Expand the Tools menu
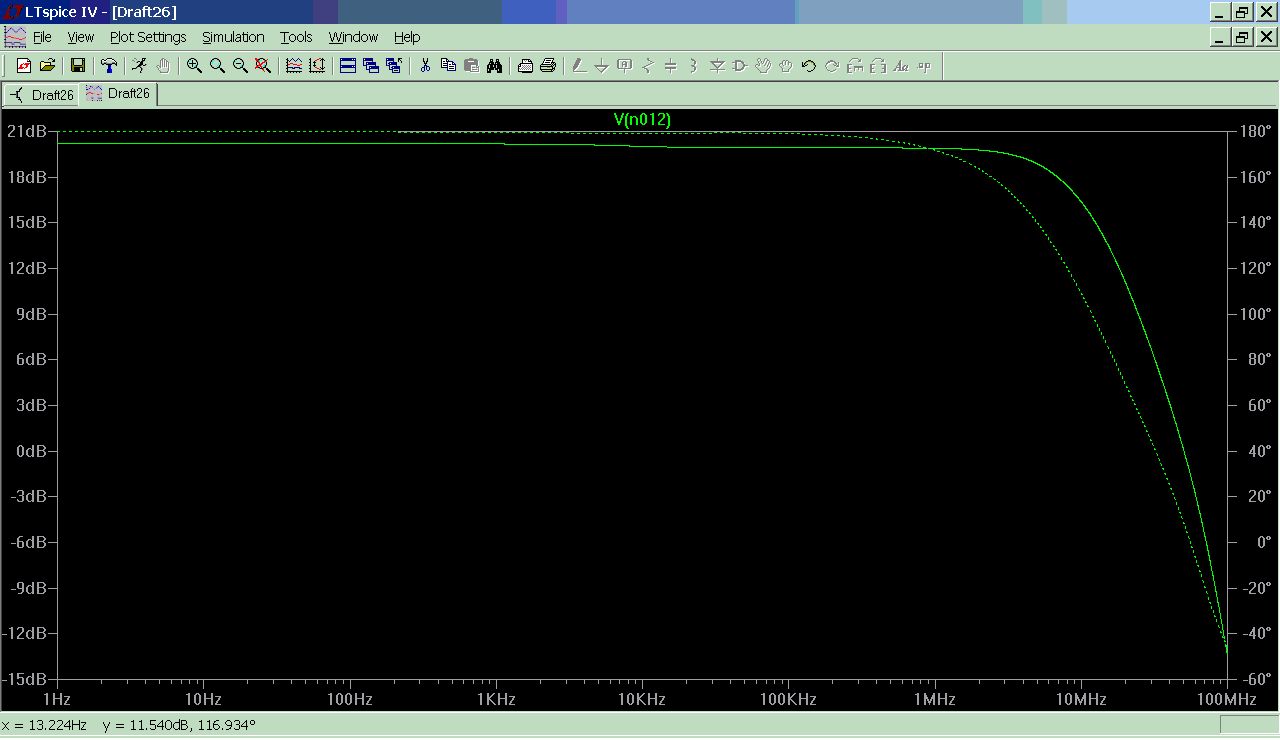 point(296,37)
